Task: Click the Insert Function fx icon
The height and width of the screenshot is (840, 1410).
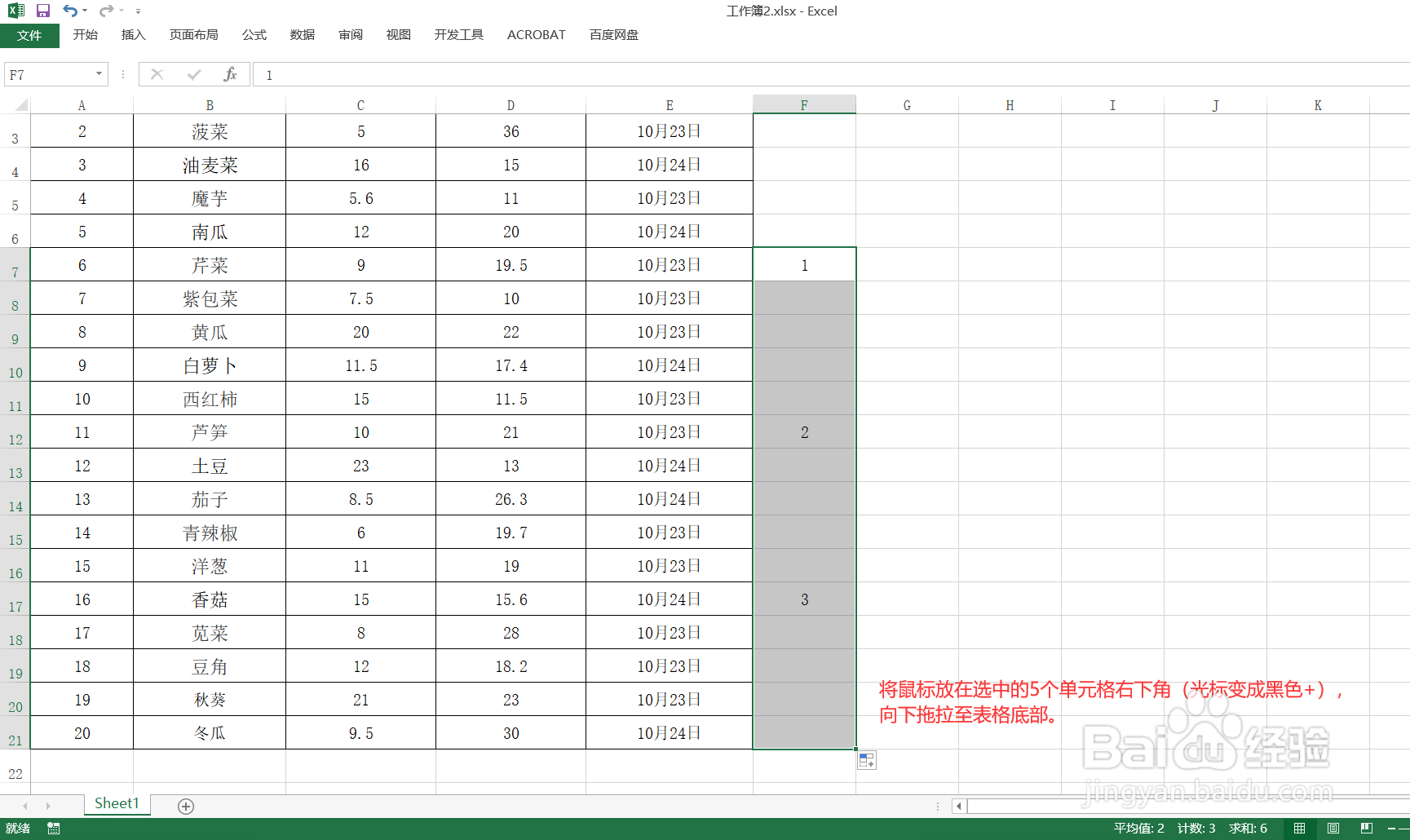Action: 230,74
